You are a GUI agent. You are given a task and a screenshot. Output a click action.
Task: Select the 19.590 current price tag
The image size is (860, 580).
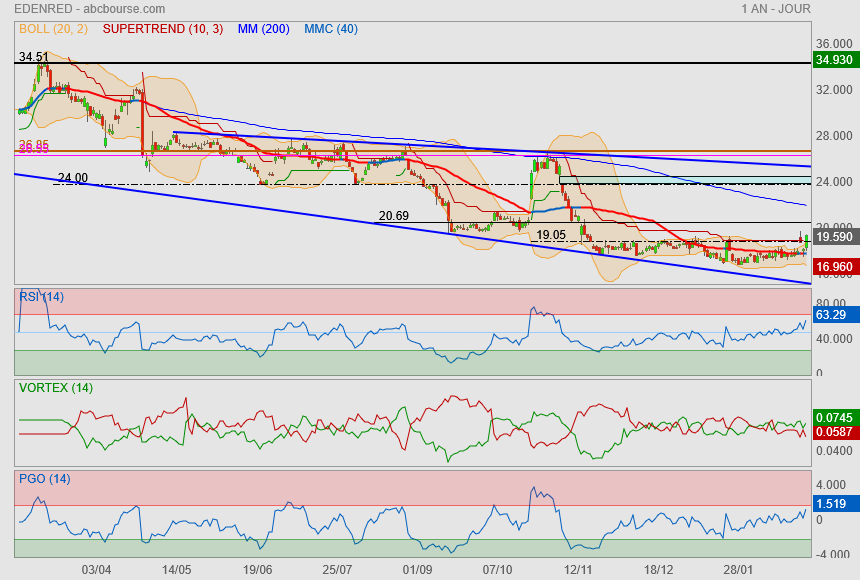(833, 237)
